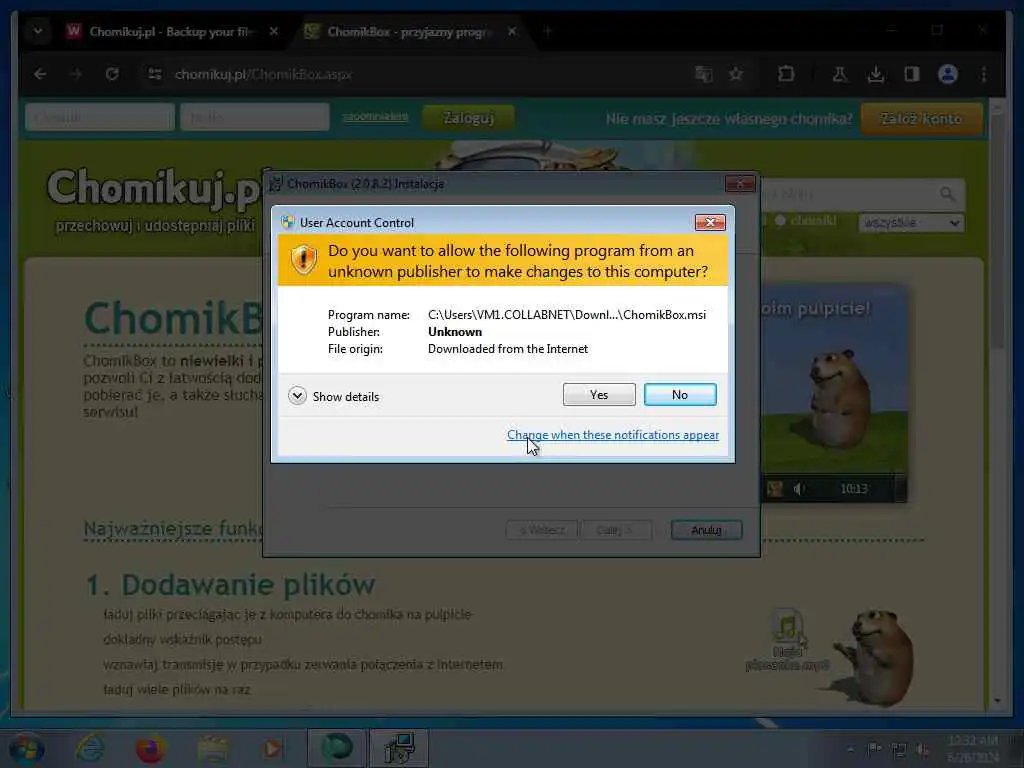Launch Firefox from taskbar
The width and height of the screenshot is (1024, 768).
[150, 748]
